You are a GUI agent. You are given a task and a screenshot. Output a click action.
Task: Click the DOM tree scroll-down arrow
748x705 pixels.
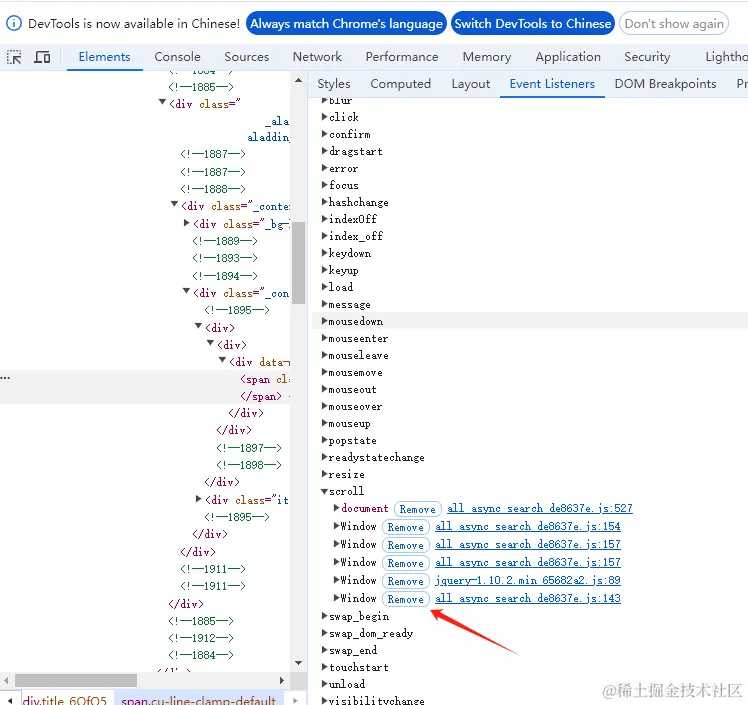pyautogui.click(x=299, y=663)
